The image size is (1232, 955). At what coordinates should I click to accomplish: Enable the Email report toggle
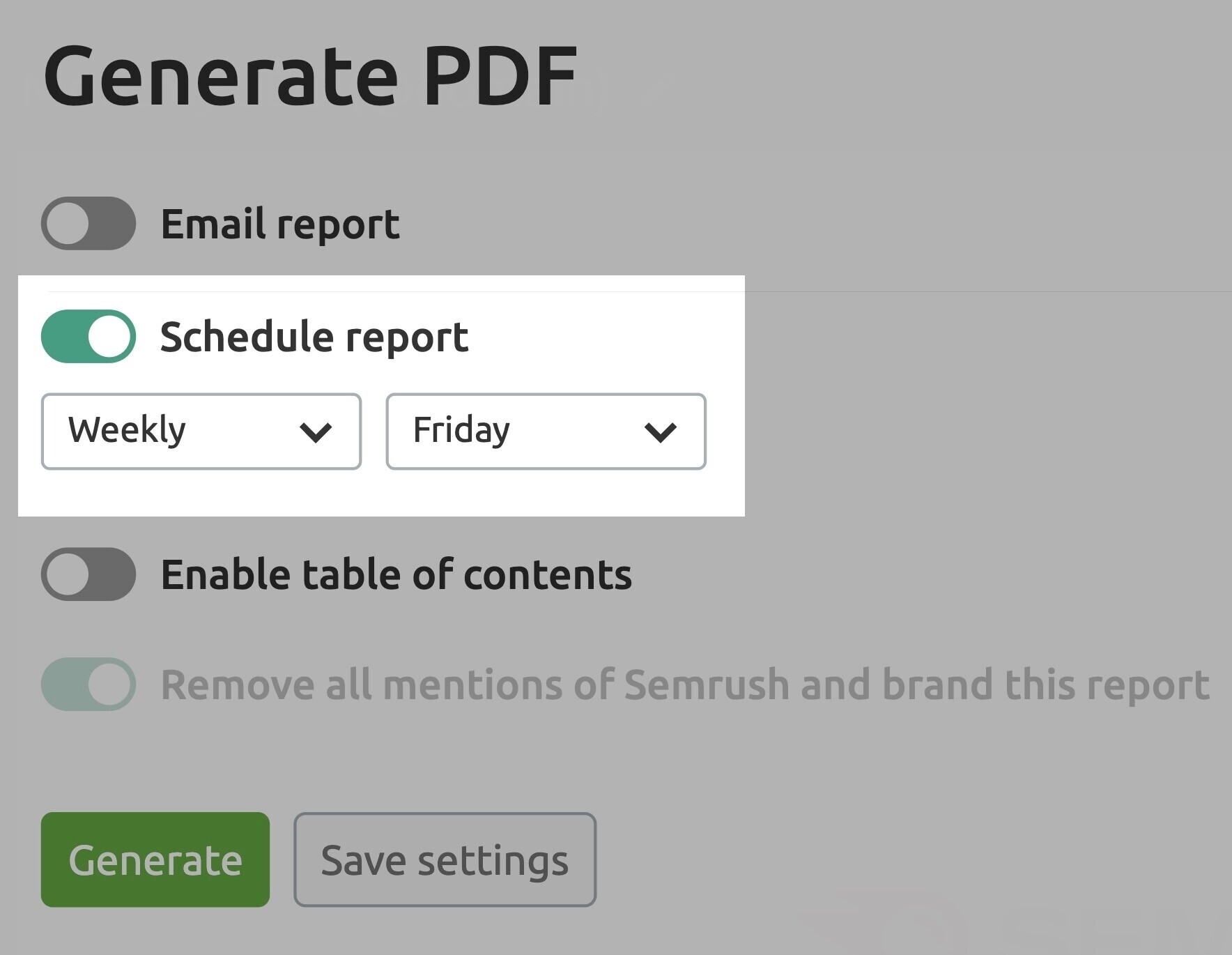(88, 224)
